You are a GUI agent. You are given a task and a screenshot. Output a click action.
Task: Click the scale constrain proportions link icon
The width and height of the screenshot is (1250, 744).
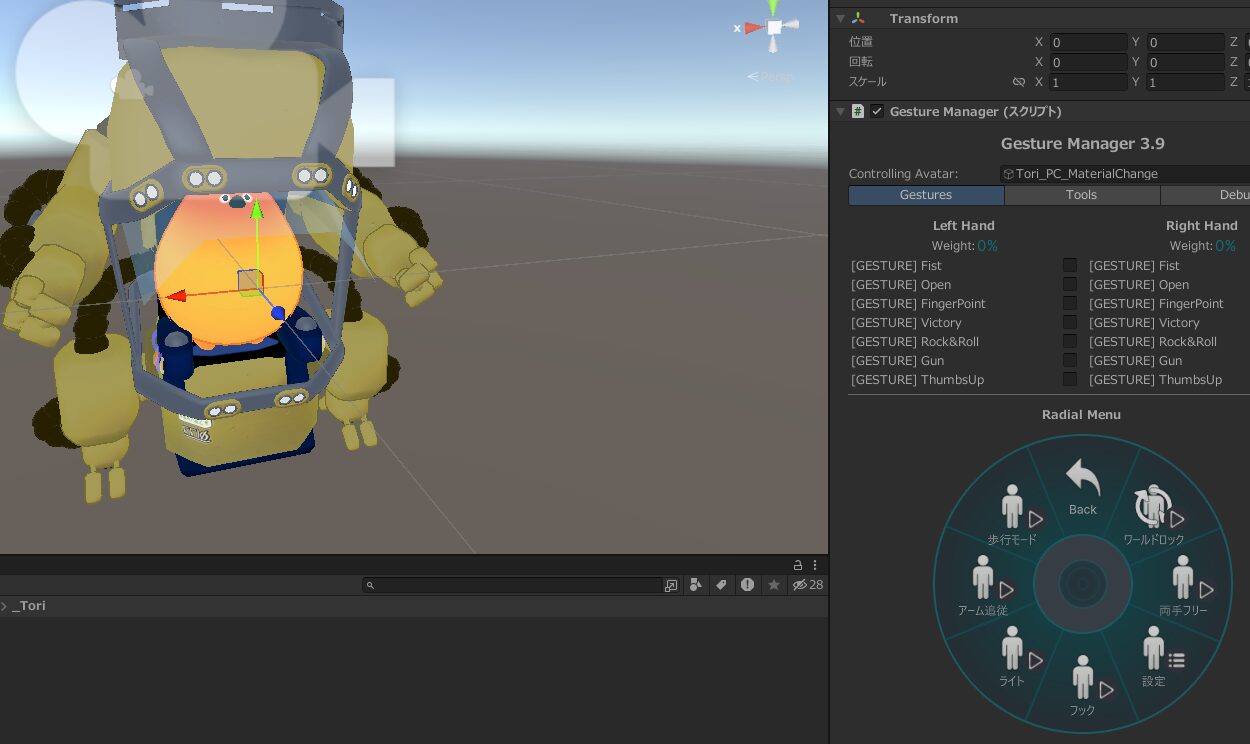point(1019,82)
